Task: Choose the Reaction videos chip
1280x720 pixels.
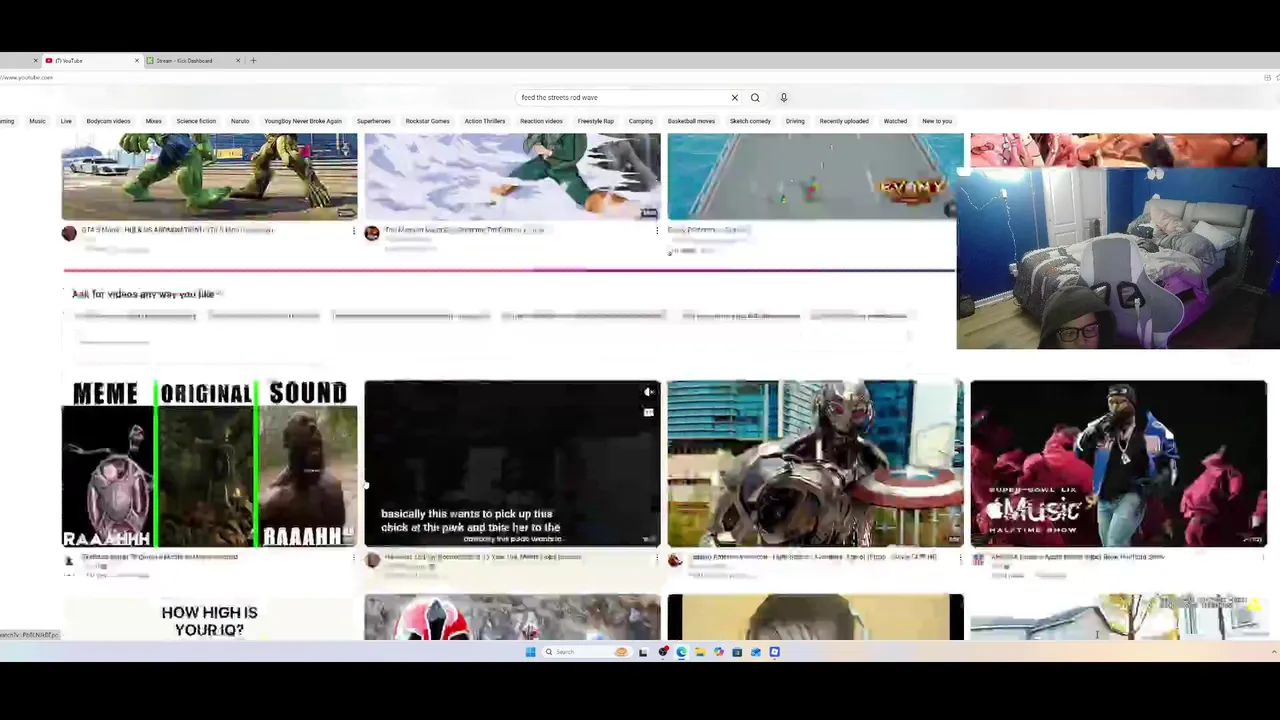Action: 541,121
